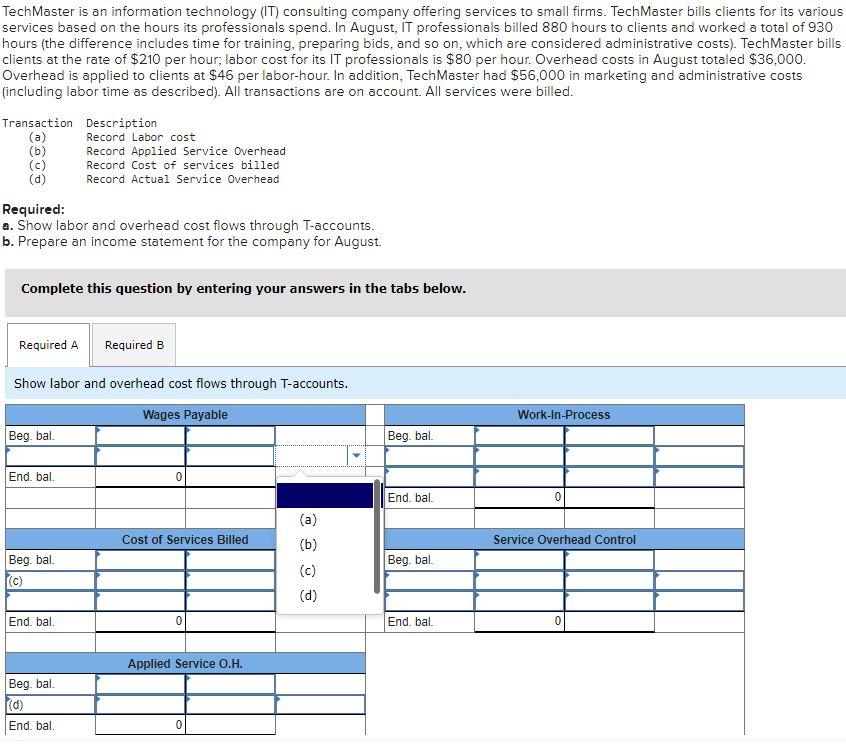Click 'Record Actual Service Overhead' text
Screen dimensions: 846x744
click(x=183, y=179)
